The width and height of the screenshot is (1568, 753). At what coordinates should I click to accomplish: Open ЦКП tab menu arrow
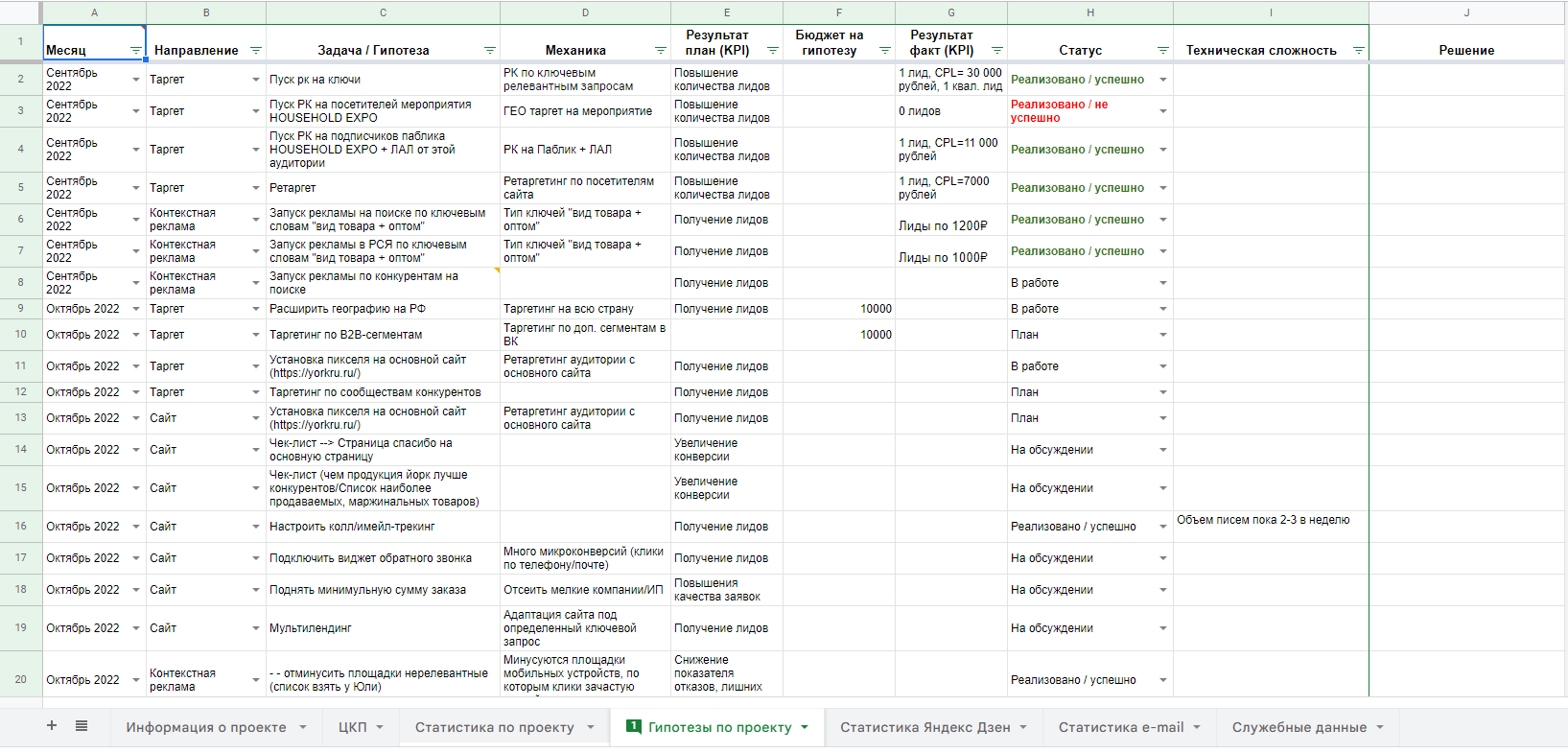[x=380, y=727]
